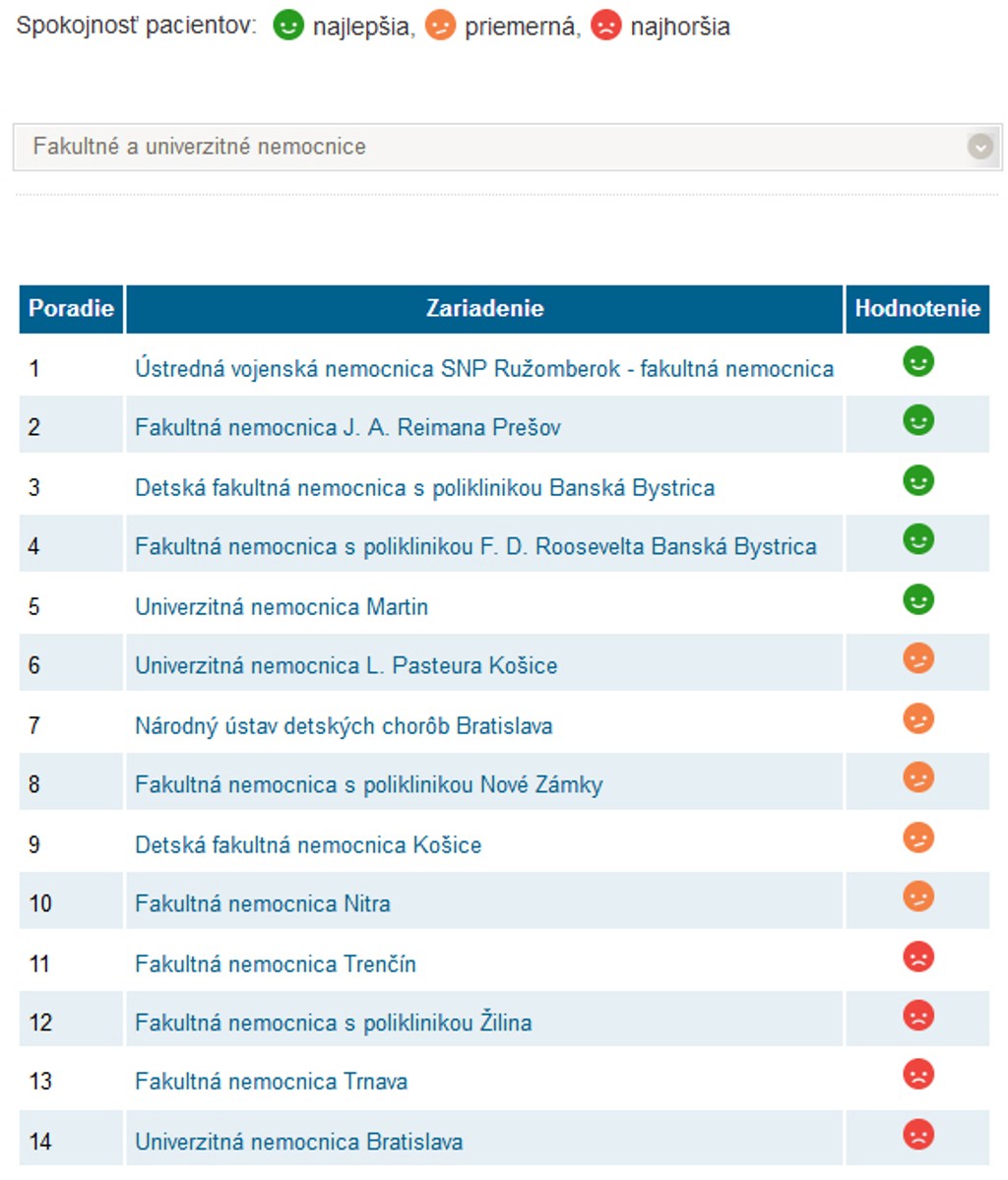1008x1180 pixels.
Task: Open Fakultná nemocnica Trnava link
Action: (271, 1082)
